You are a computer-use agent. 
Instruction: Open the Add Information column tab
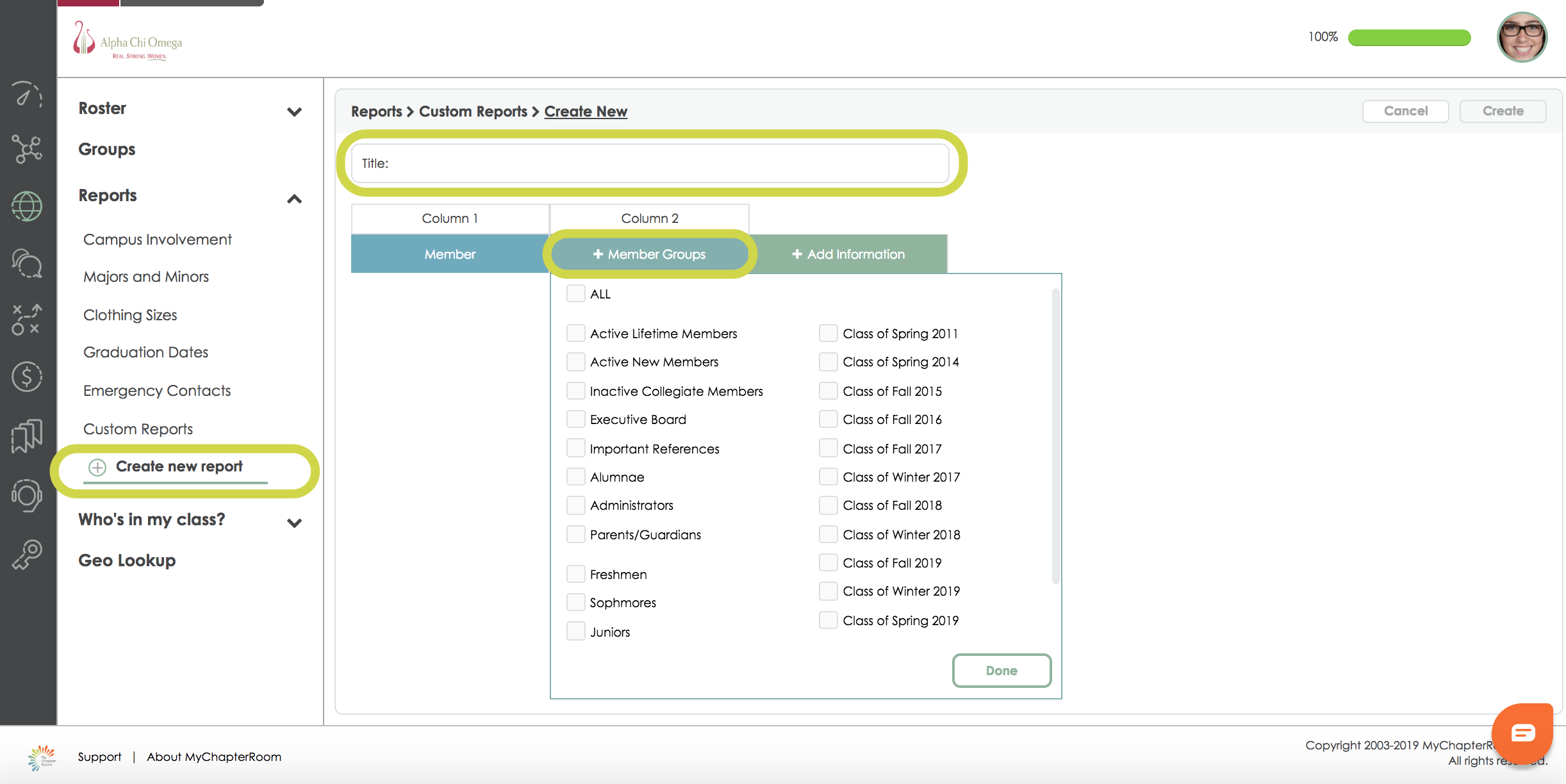click(848, 254)
